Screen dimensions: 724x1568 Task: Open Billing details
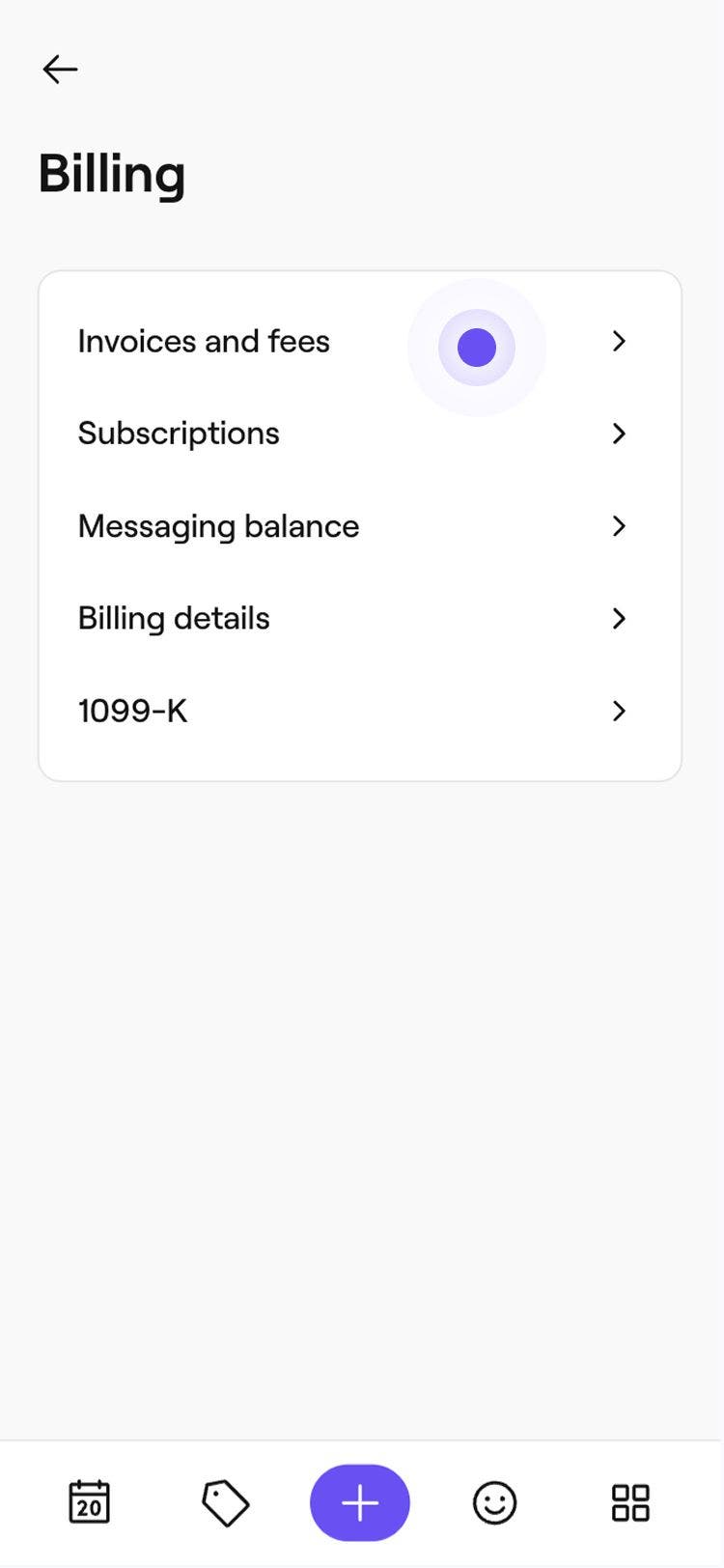(174, 619)
